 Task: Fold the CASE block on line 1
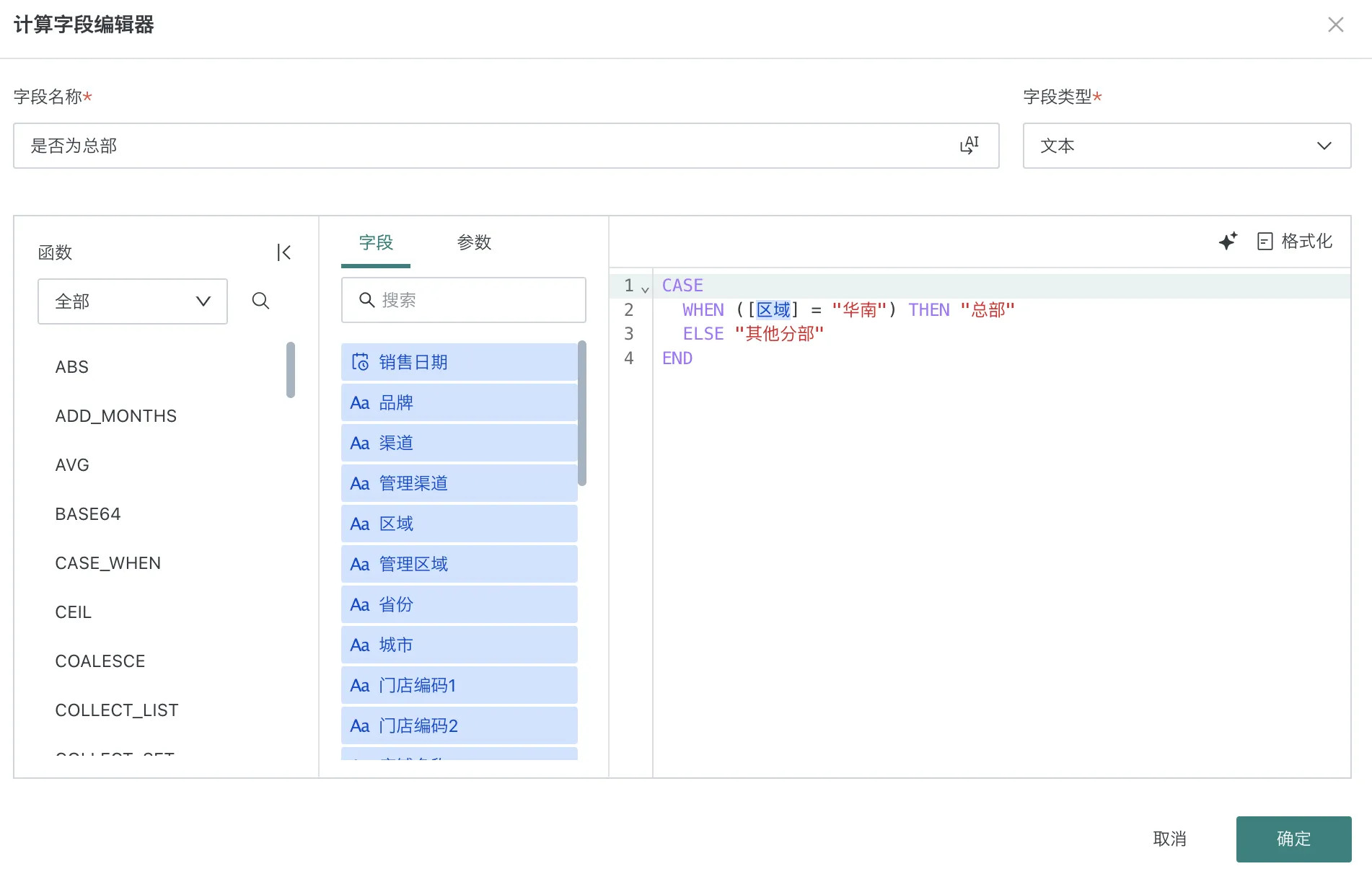[x=645, y=288]
